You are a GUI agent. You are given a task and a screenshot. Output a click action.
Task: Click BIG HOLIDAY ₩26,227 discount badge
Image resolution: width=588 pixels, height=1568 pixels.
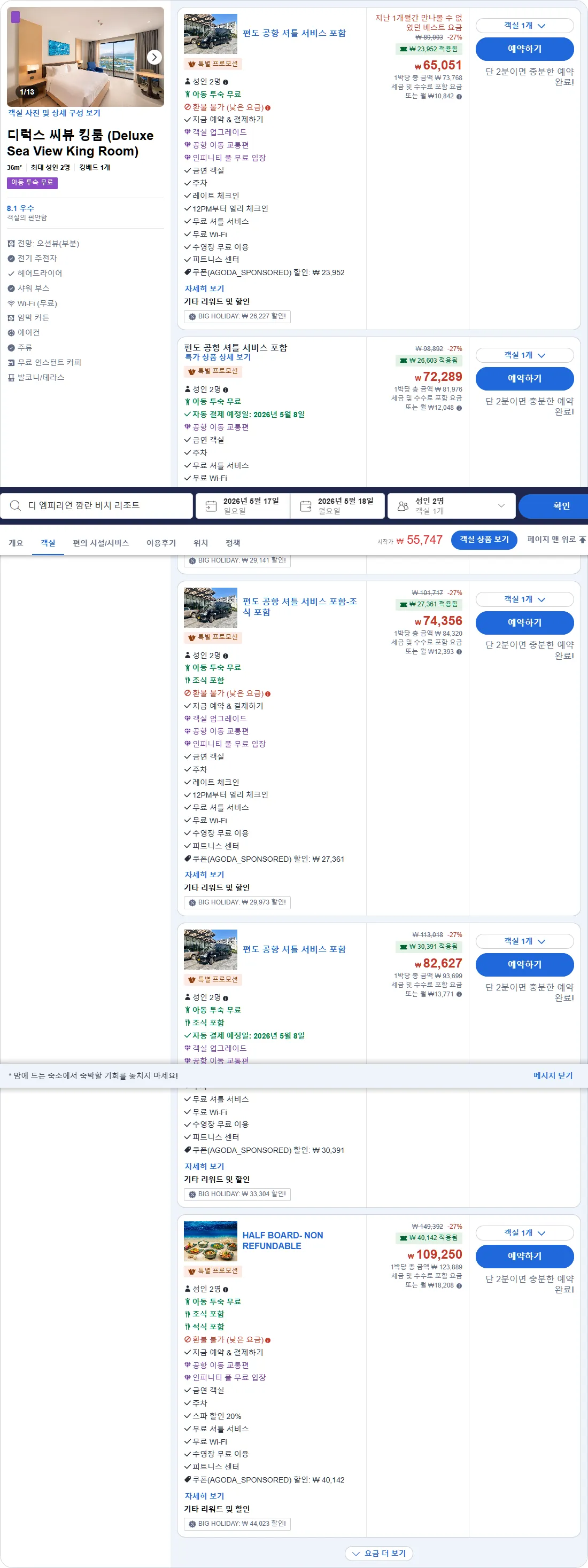237,316
